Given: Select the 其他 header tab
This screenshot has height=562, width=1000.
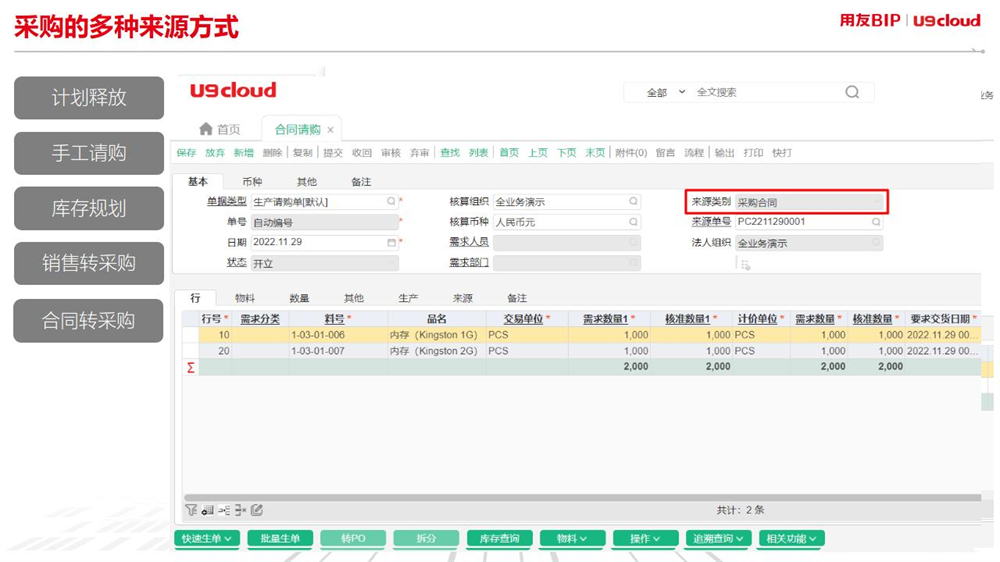Looking at the screenshot, I should 307,182.
